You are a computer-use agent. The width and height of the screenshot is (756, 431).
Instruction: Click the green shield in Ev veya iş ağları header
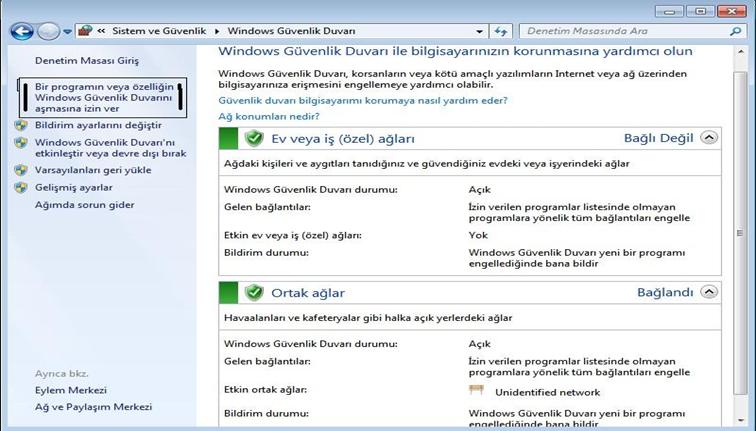click(x=254, y=138)
